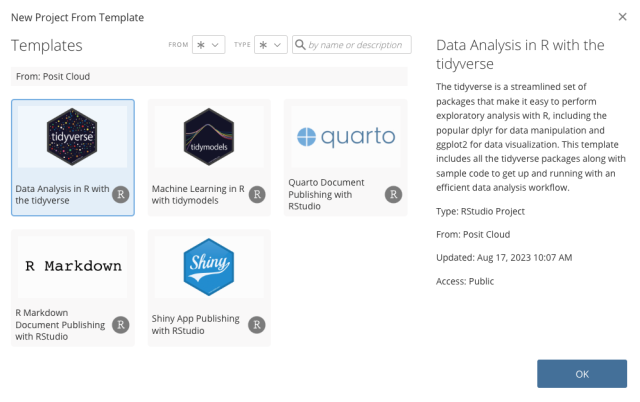This screenshot has width=640, height=402.
Task: Click the R badge on the R Markdown card
Action: pos(121,325)
